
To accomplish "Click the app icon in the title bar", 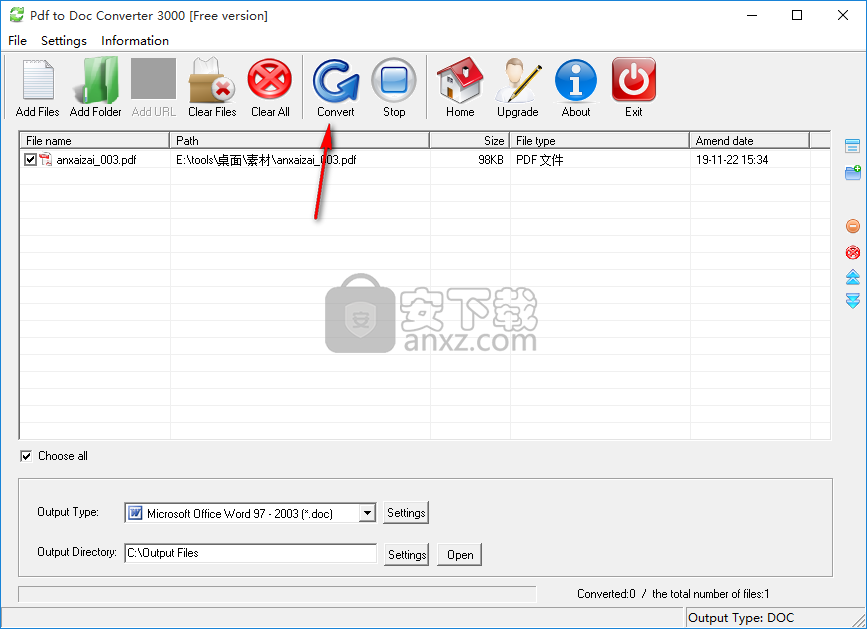I will point(17,15).
